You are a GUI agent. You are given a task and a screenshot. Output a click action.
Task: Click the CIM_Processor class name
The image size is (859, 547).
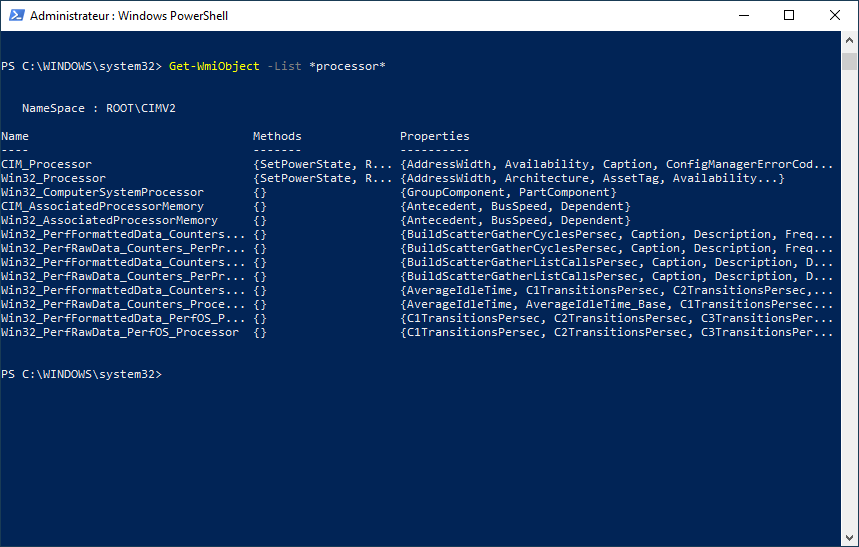click(47, 164)
